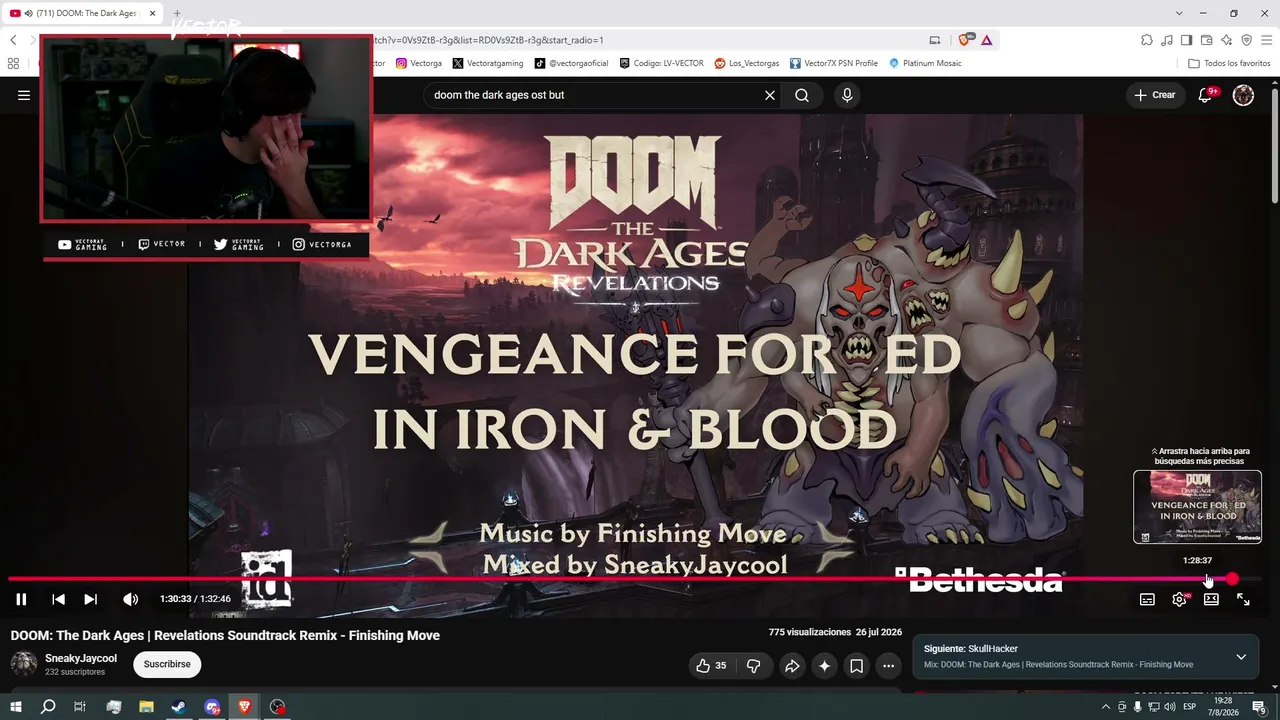Screen dimensions: 1280x720
Task: Open the Windows Start menu
Action: pyautogui.click(x=16, y=707)
